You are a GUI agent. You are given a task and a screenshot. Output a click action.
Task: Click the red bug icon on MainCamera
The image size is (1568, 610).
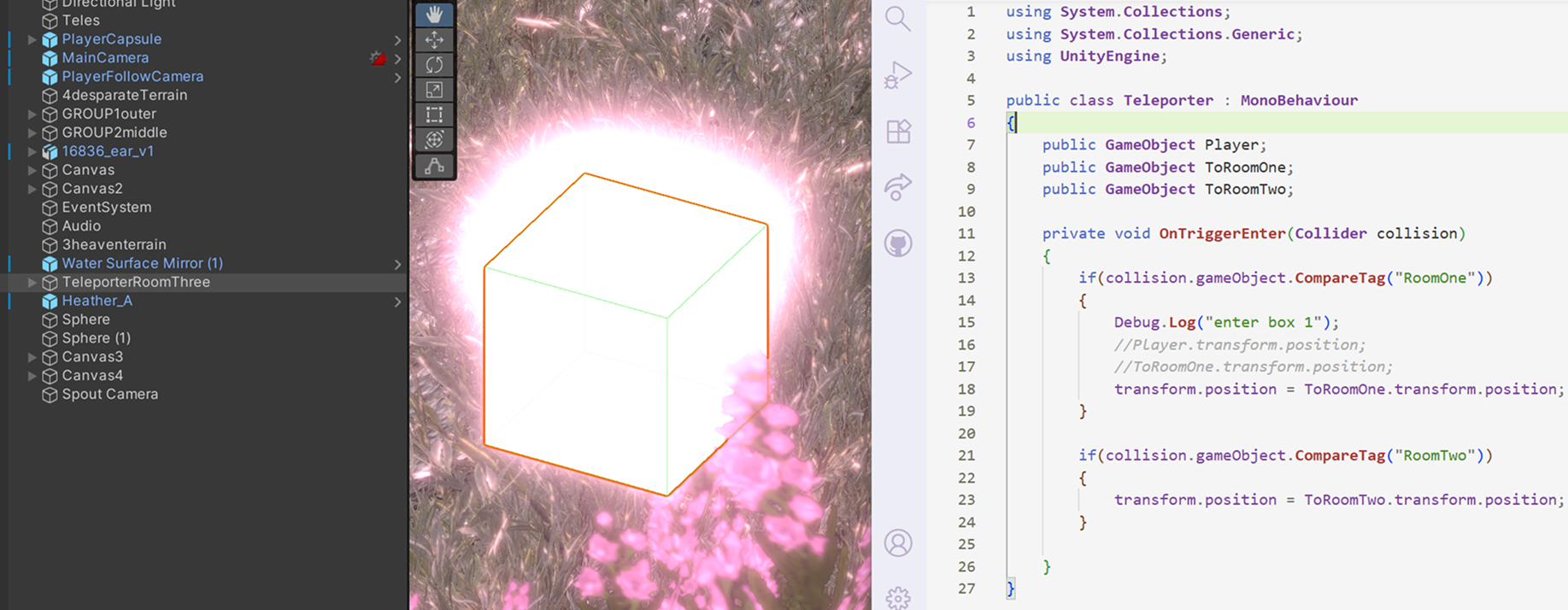(378, 58)
